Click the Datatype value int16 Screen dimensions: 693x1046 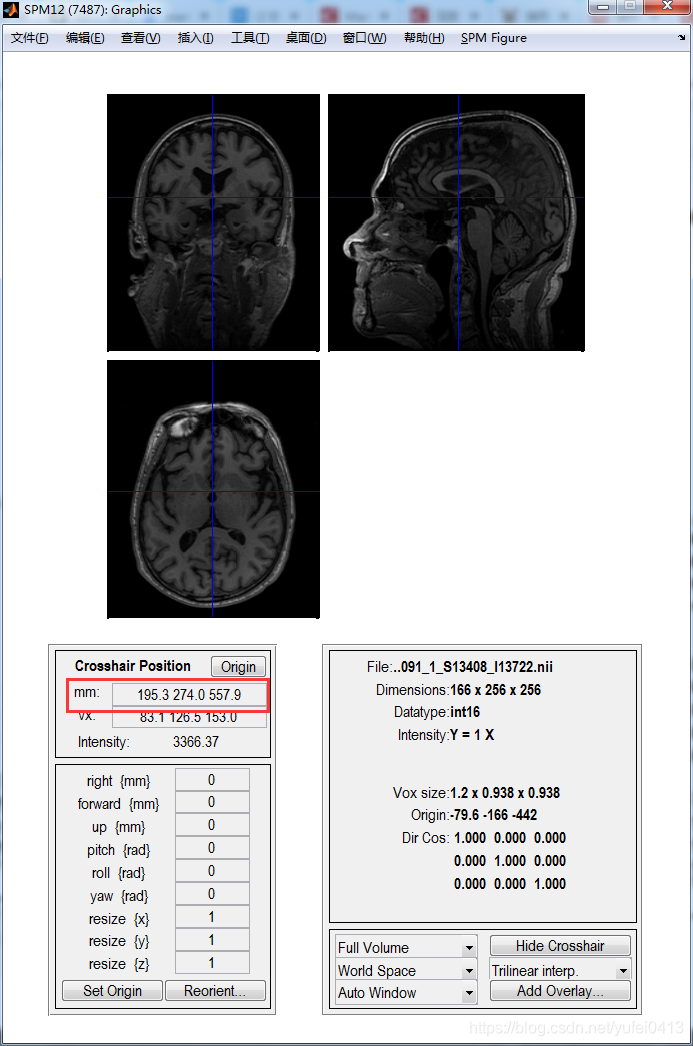click(x=465, y=712)
